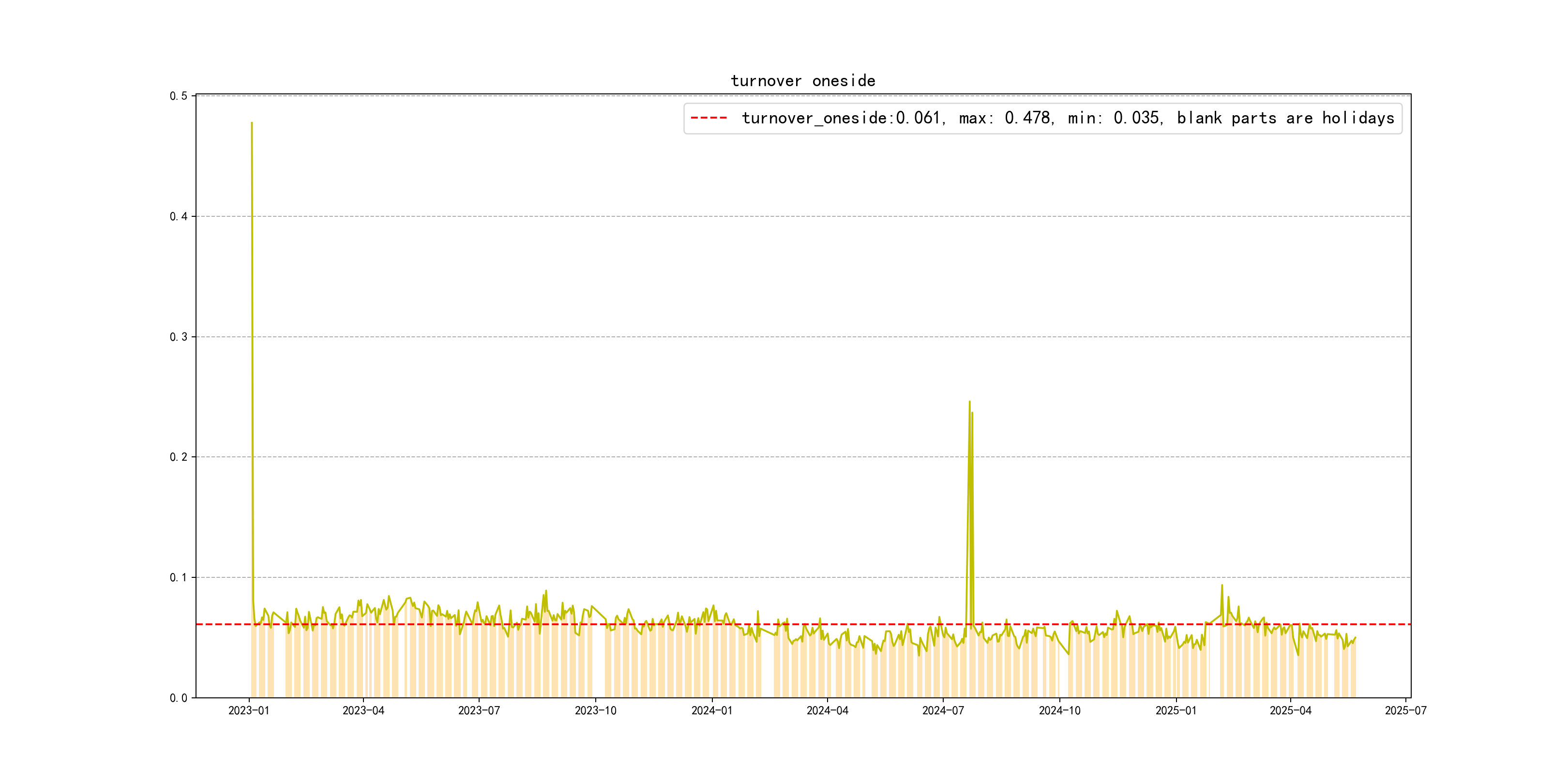Image resolution: width=1568 pixels, height=784 pixels.
Task: Click the 2024-01 x-axis label
Action: tap(711, 710)
